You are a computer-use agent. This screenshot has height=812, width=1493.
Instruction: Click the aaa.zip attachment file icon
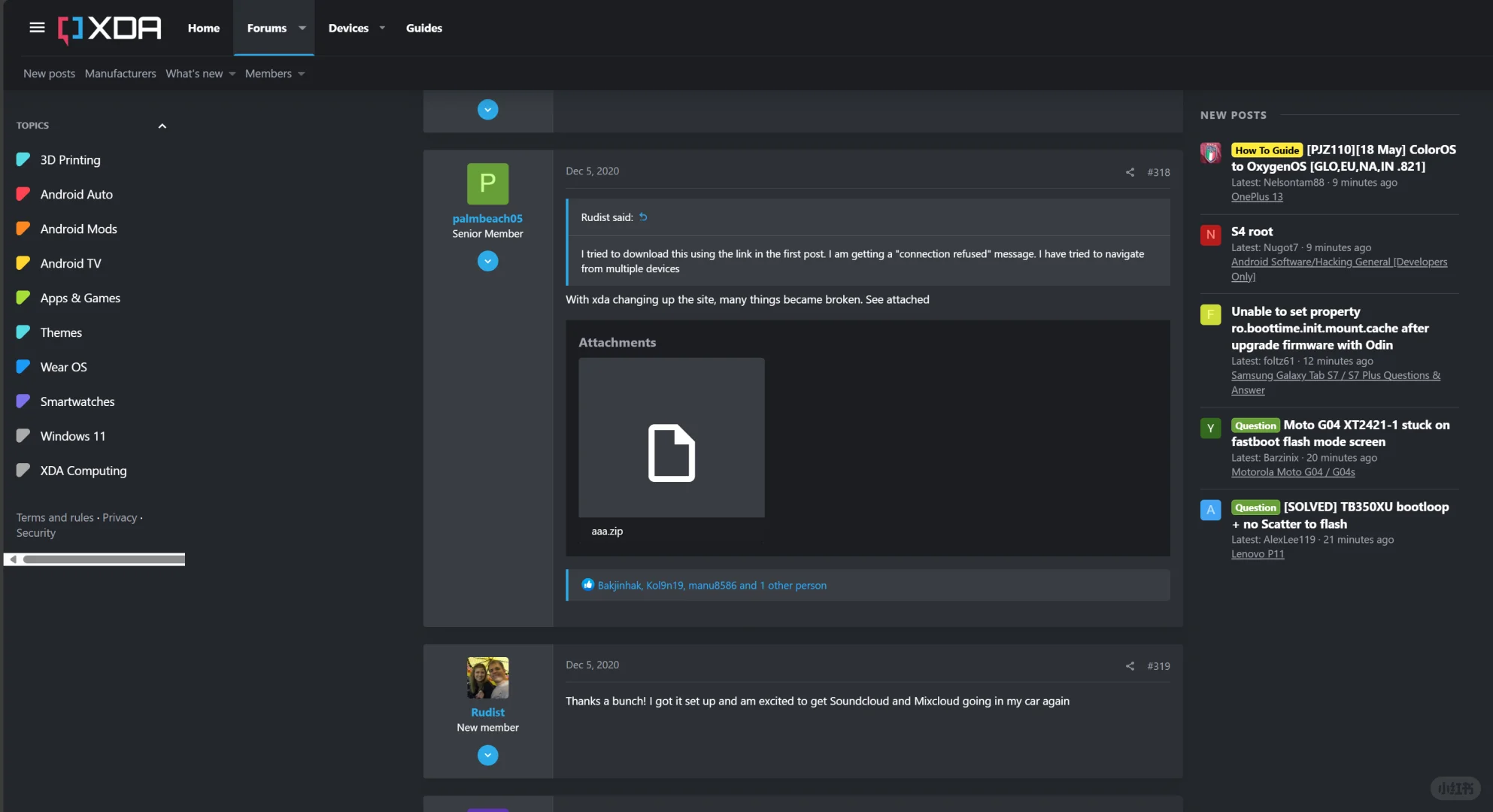pos(671,453)
